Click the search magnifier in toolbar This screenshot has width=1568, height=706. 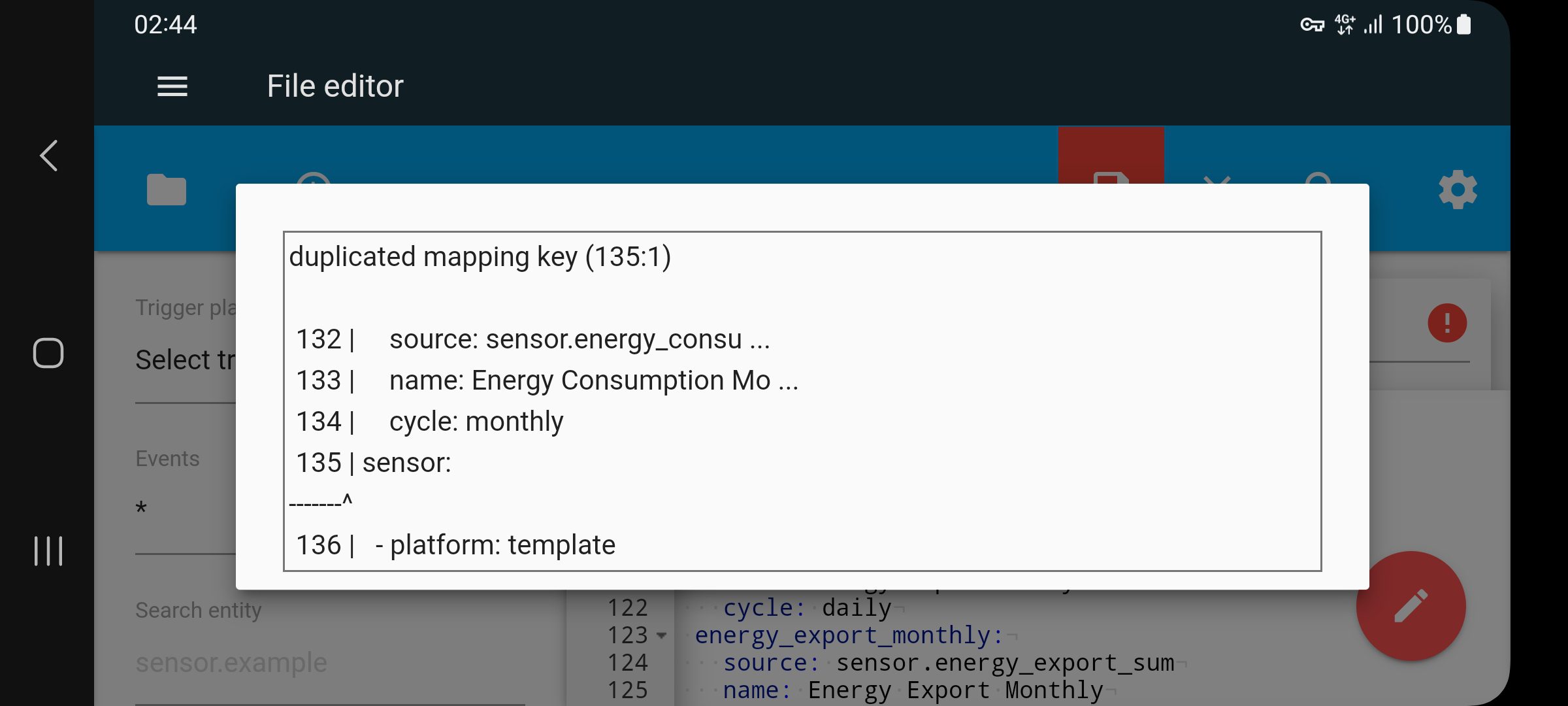click(1318, 178)
